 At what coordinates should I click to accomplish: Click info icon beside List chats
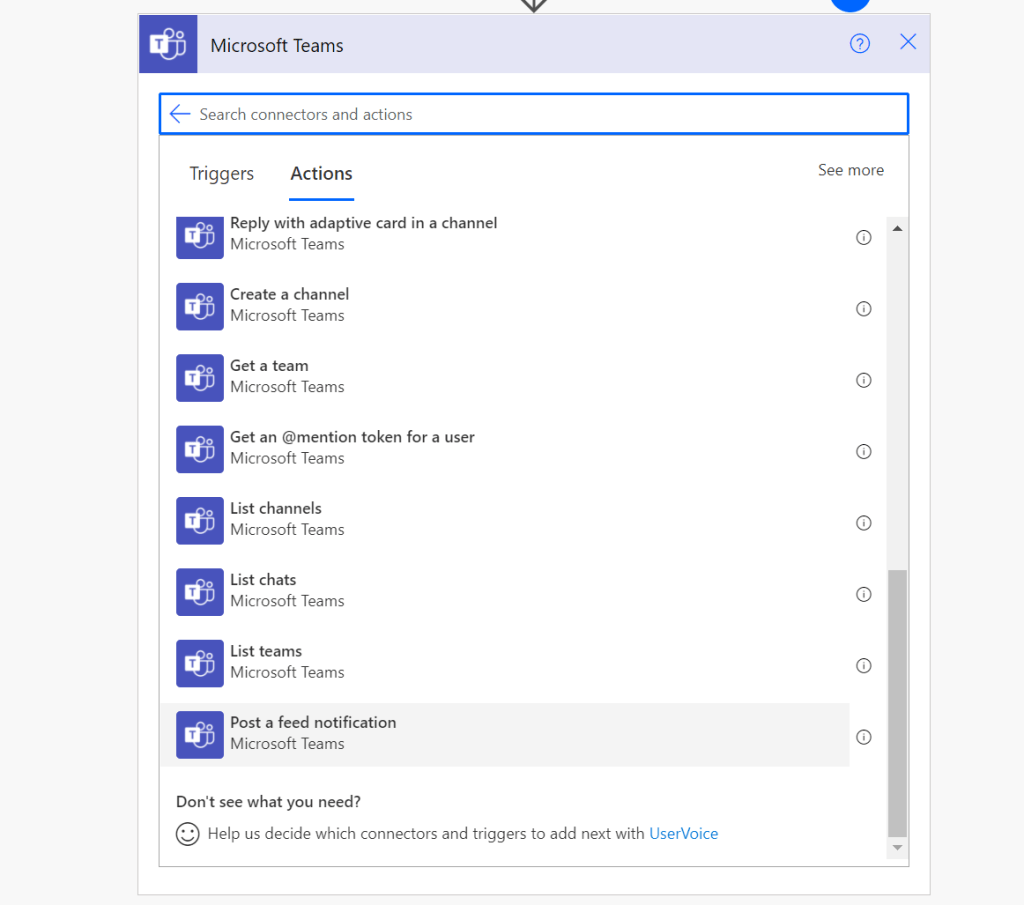click(863, 594)
